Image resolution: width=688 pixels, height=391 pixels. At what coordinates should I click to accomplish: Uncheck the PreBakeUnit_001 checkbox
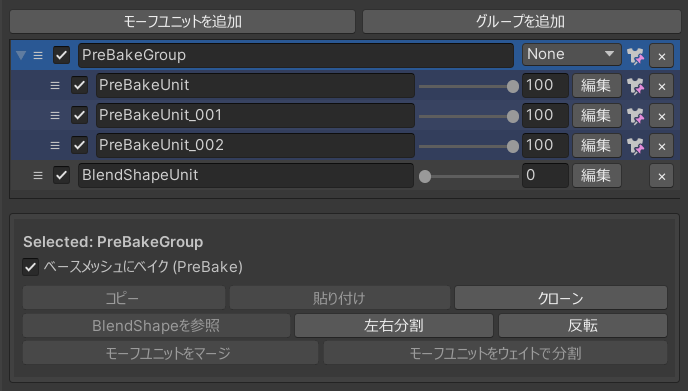[x=79, y=115]
